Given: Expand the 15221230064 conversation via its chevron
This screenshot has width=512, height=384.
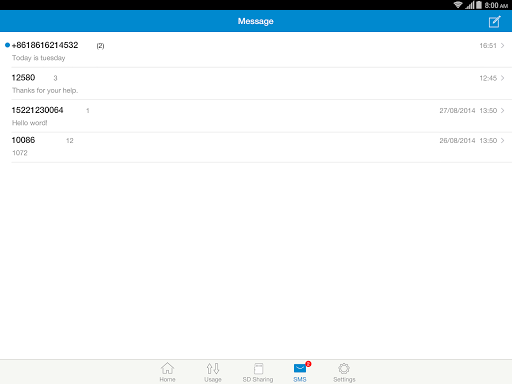Looking at the screenshot, I should click(502, 110).
